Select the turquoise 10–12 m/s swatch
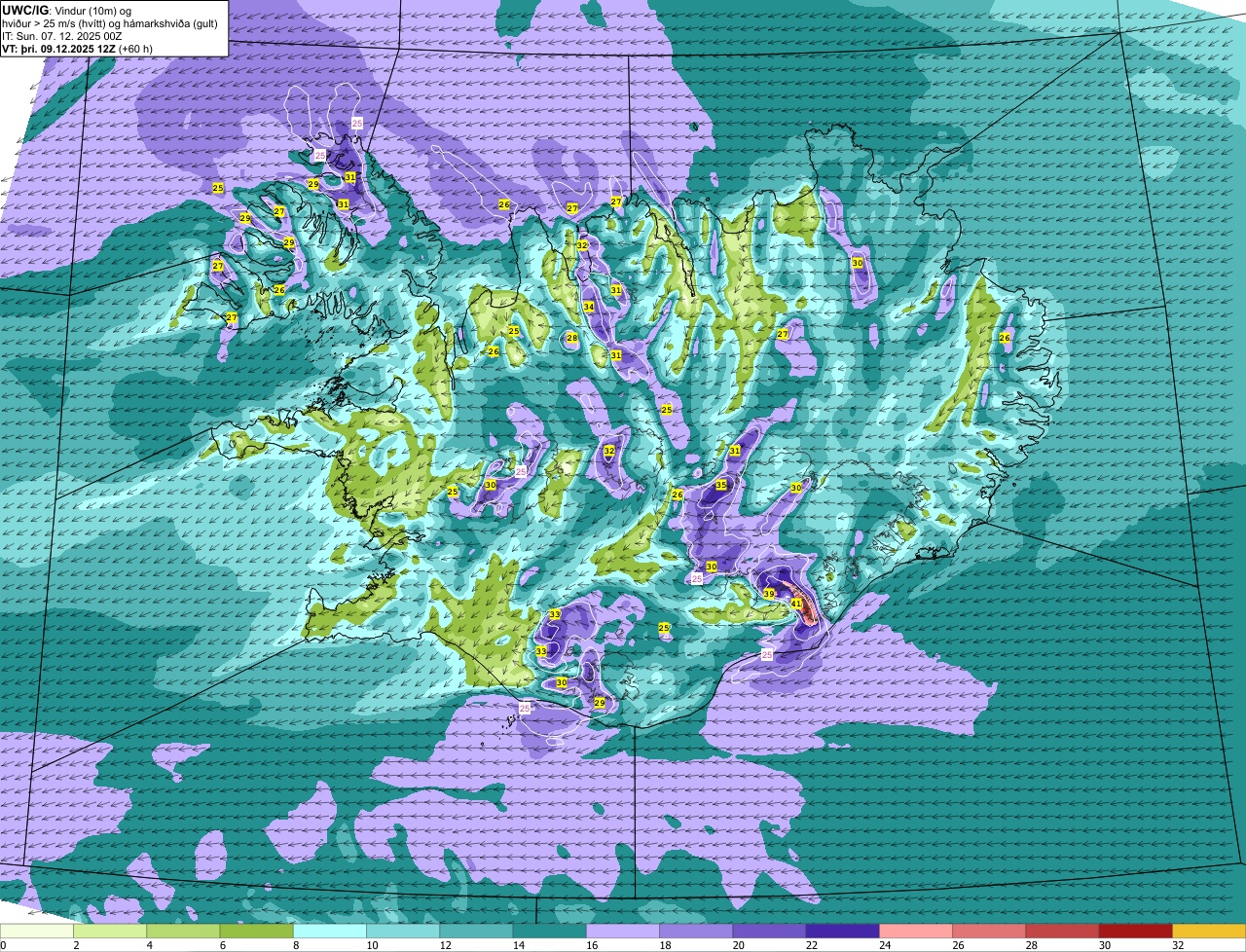The height and width of the screenshot is (952, 1246). click(403, 931)
